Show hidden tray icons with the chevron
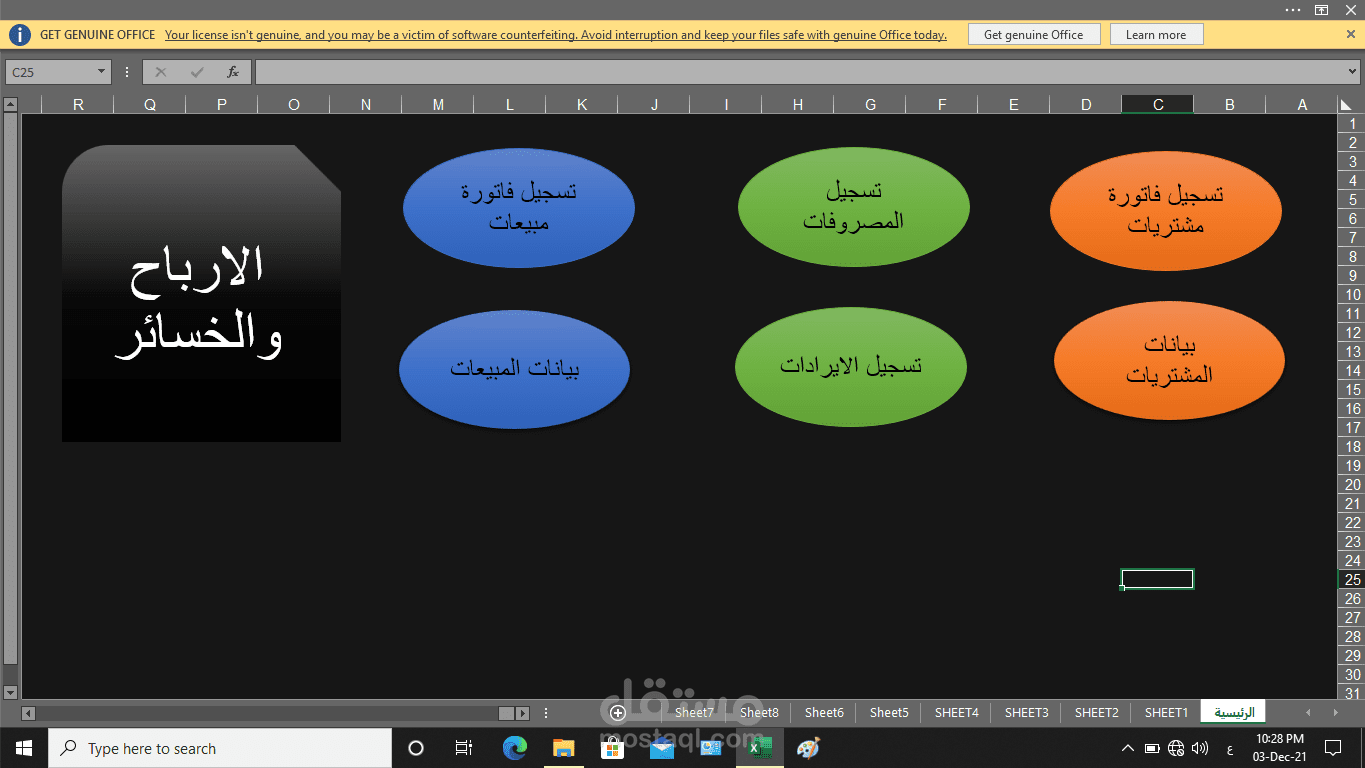Screen dimensions: 1365x768 coord(1128,748)
